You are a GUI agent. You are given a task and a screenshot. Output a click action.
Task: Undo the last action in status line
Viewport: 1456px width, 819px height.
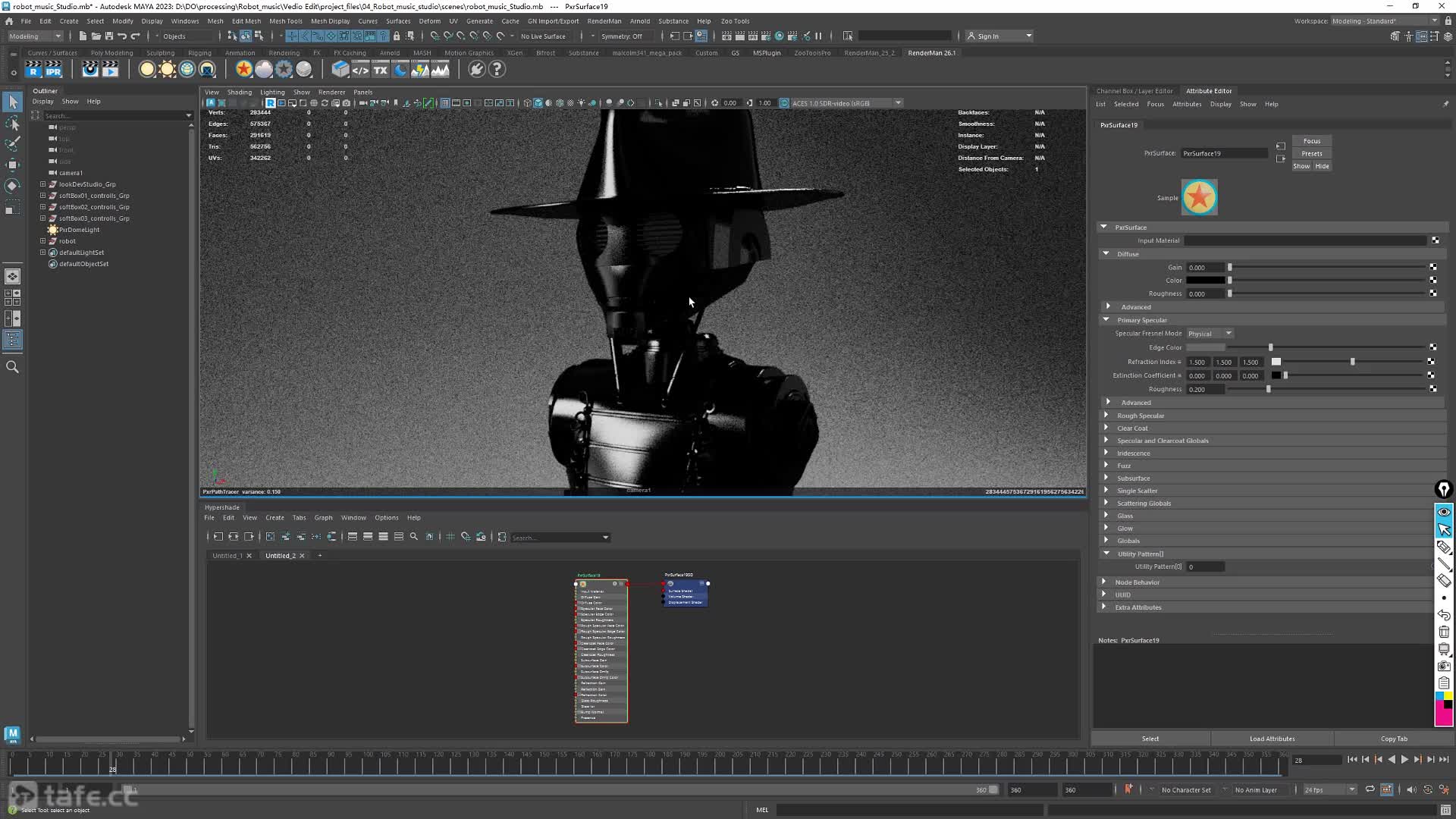point(122,36)
